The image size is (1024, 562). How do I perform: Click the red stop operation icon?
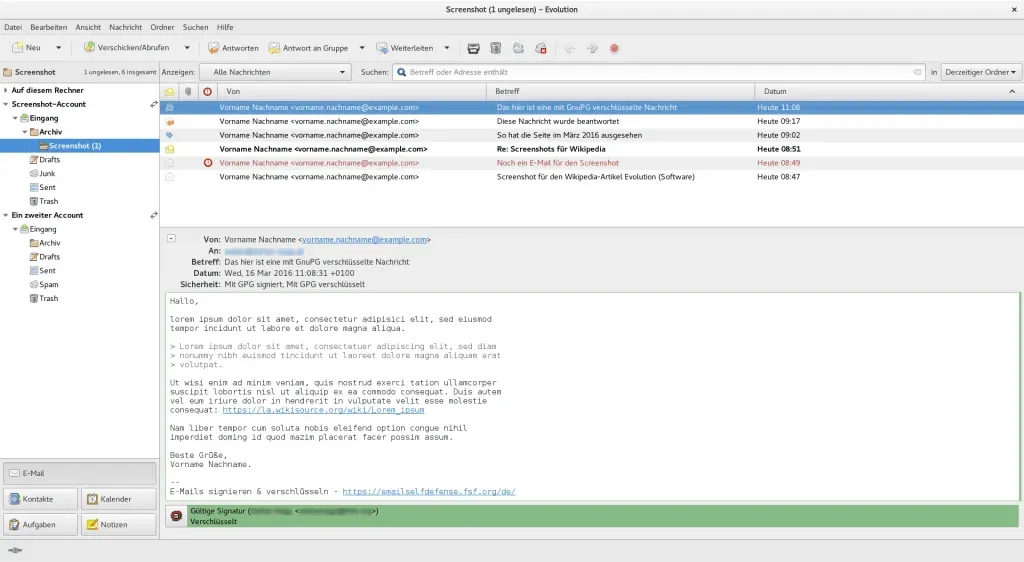point(614,48)
